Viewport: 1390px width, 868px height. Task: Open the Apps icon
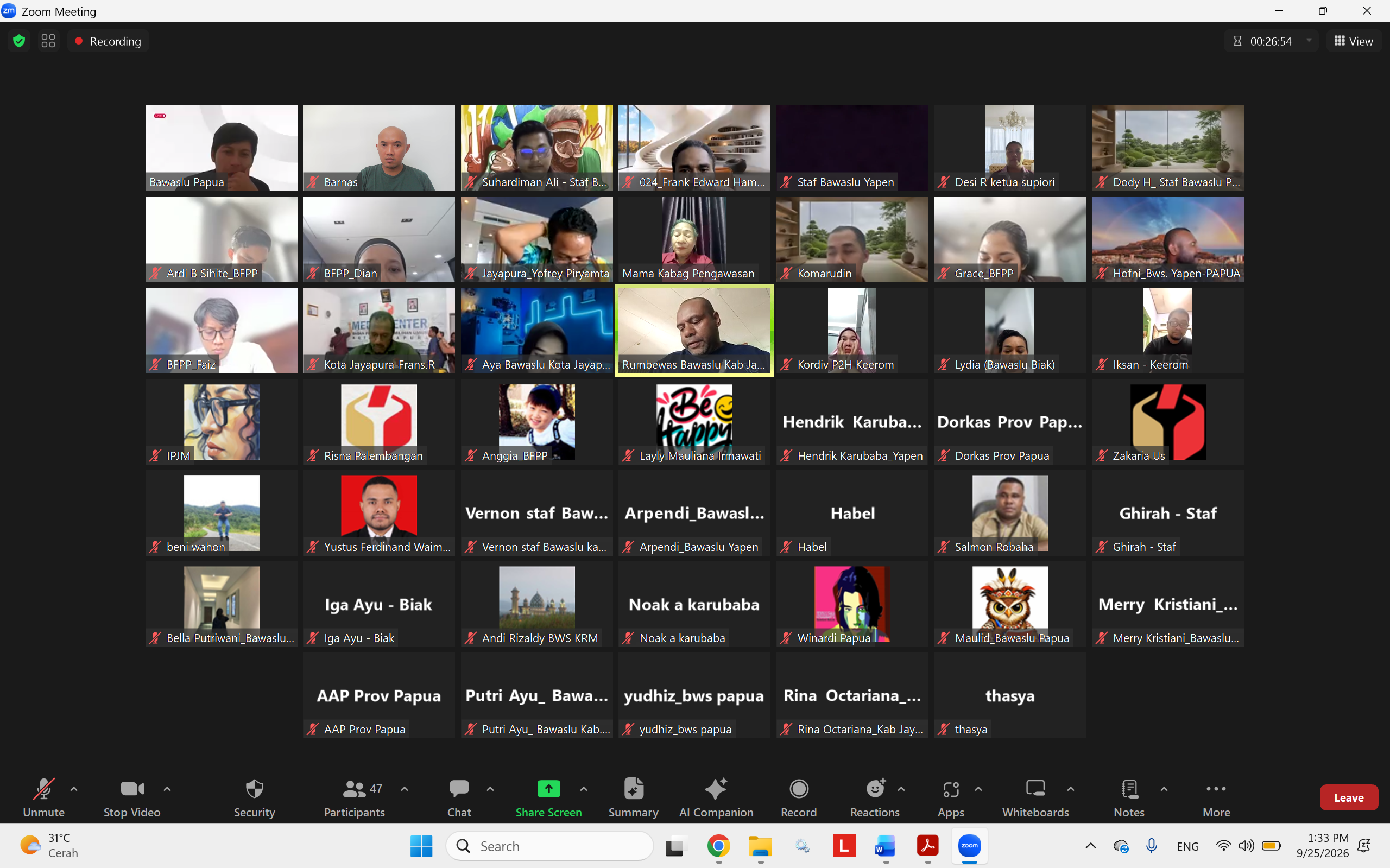pos(951,789)
